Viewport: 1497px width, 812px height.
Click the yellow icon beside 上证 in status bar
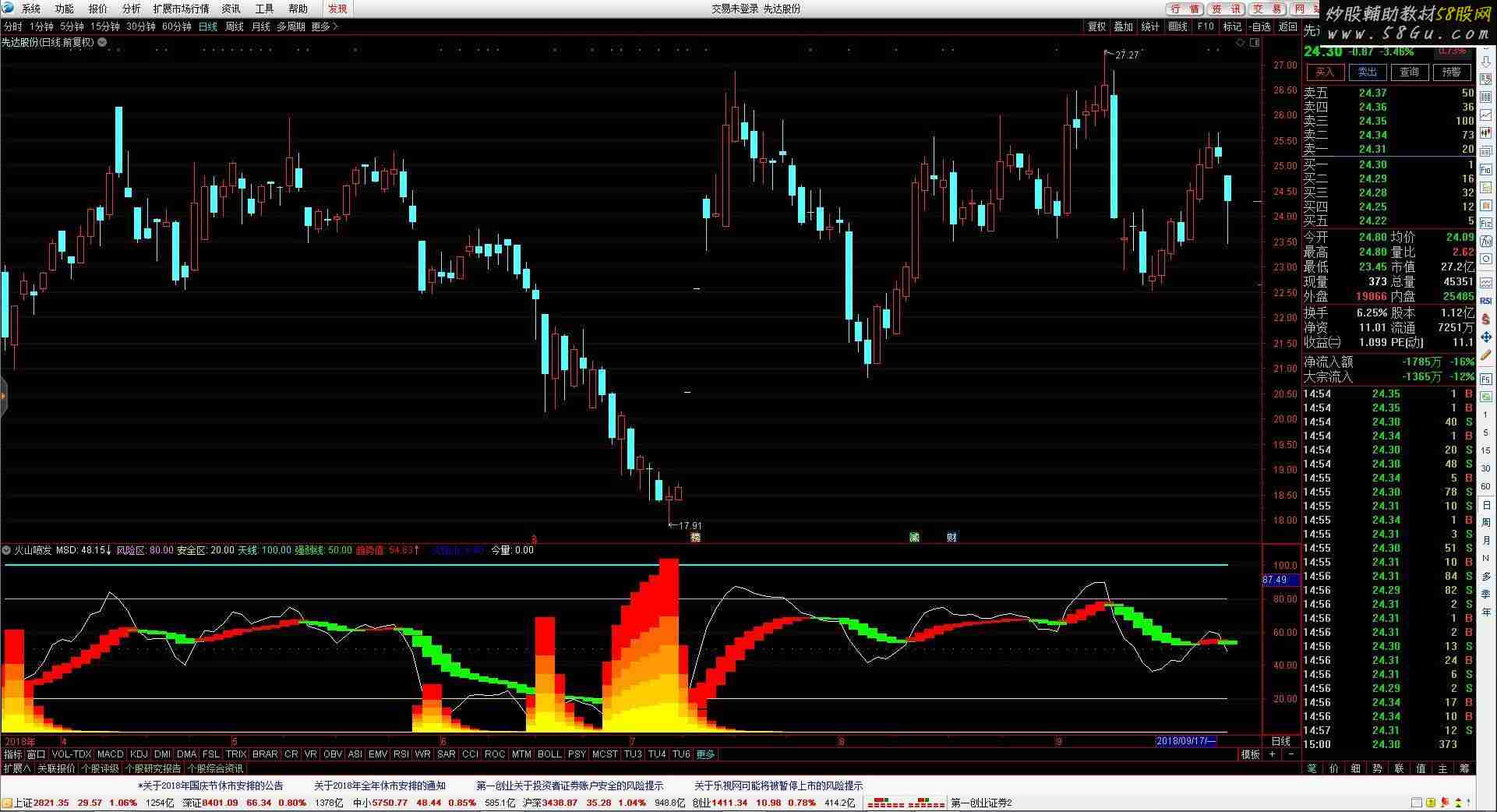(x=6, y=803)
